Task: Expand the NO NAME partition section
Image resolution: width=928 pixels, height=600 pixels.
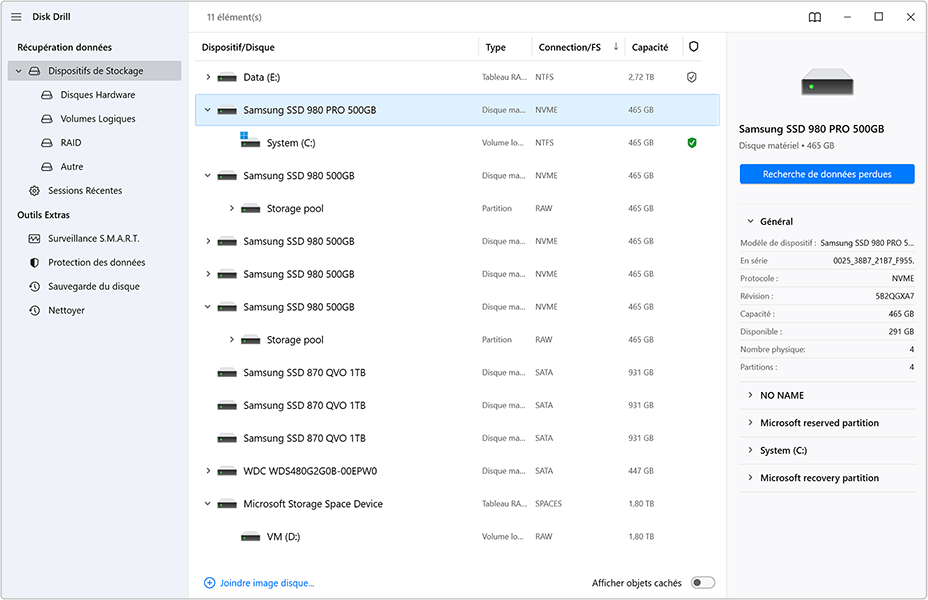Action: point(750,395)
